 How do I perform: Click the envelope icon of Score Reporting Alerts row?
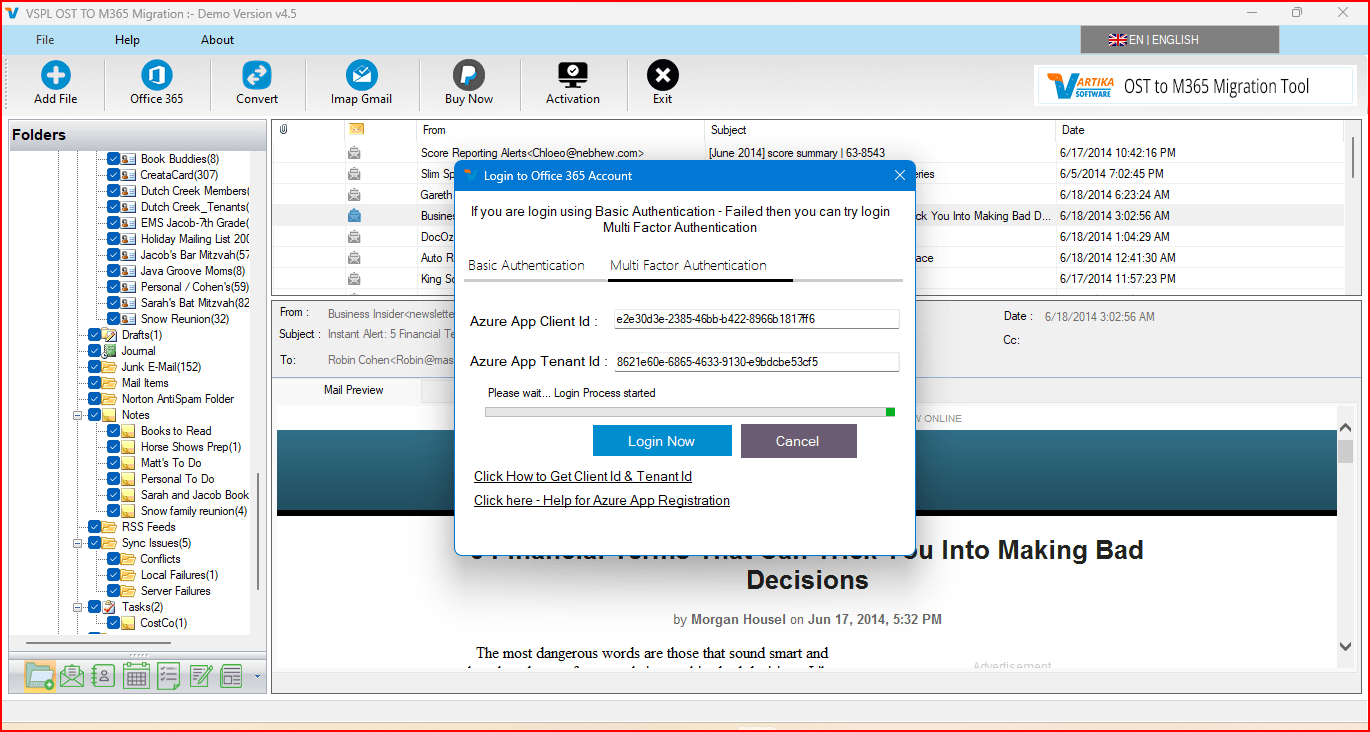pos(354,153)
